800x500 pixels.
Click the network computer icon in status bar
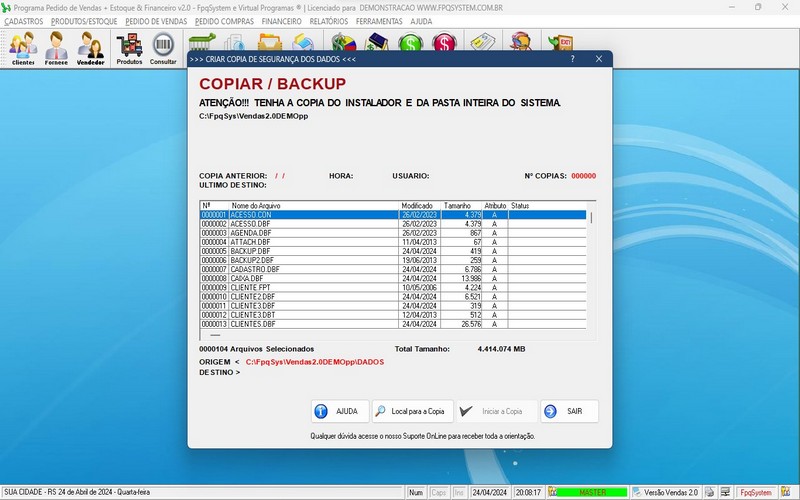724,492
